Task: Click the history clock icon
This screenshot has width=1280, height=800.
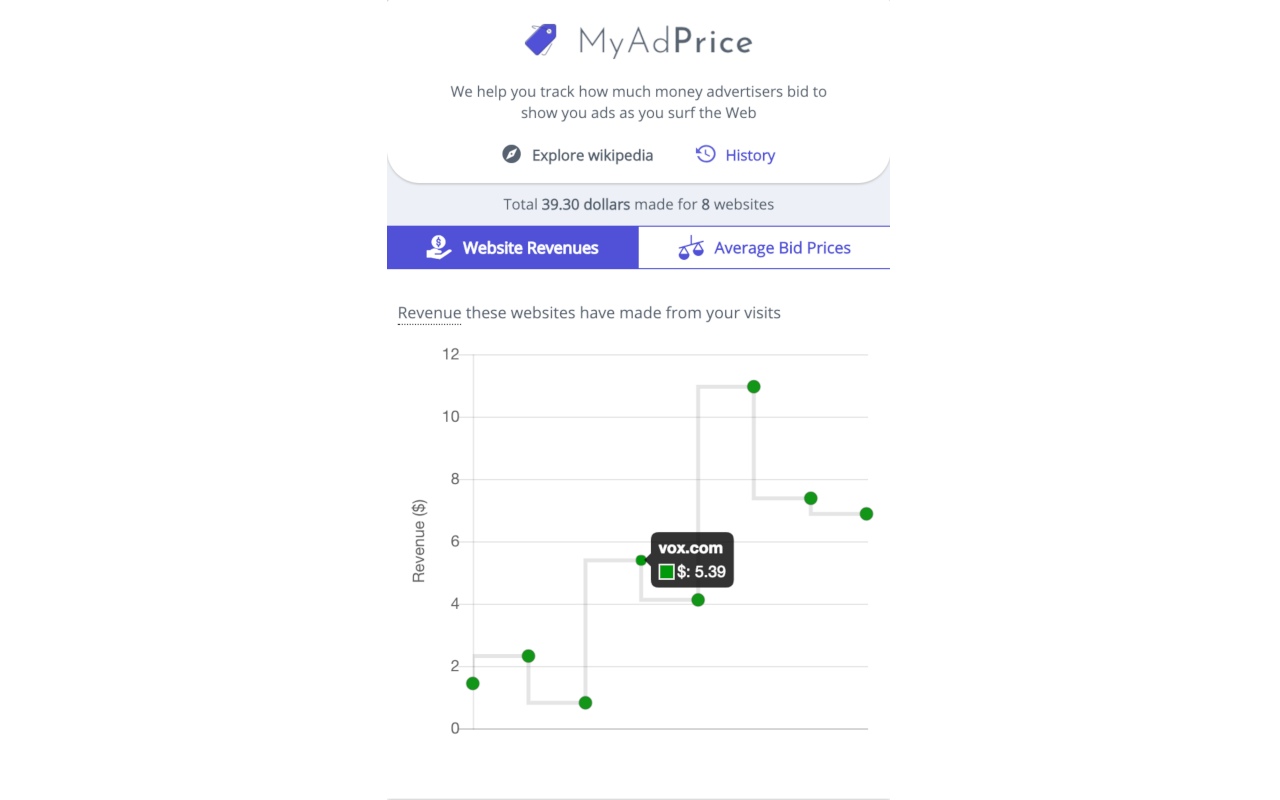Action: 706,154
